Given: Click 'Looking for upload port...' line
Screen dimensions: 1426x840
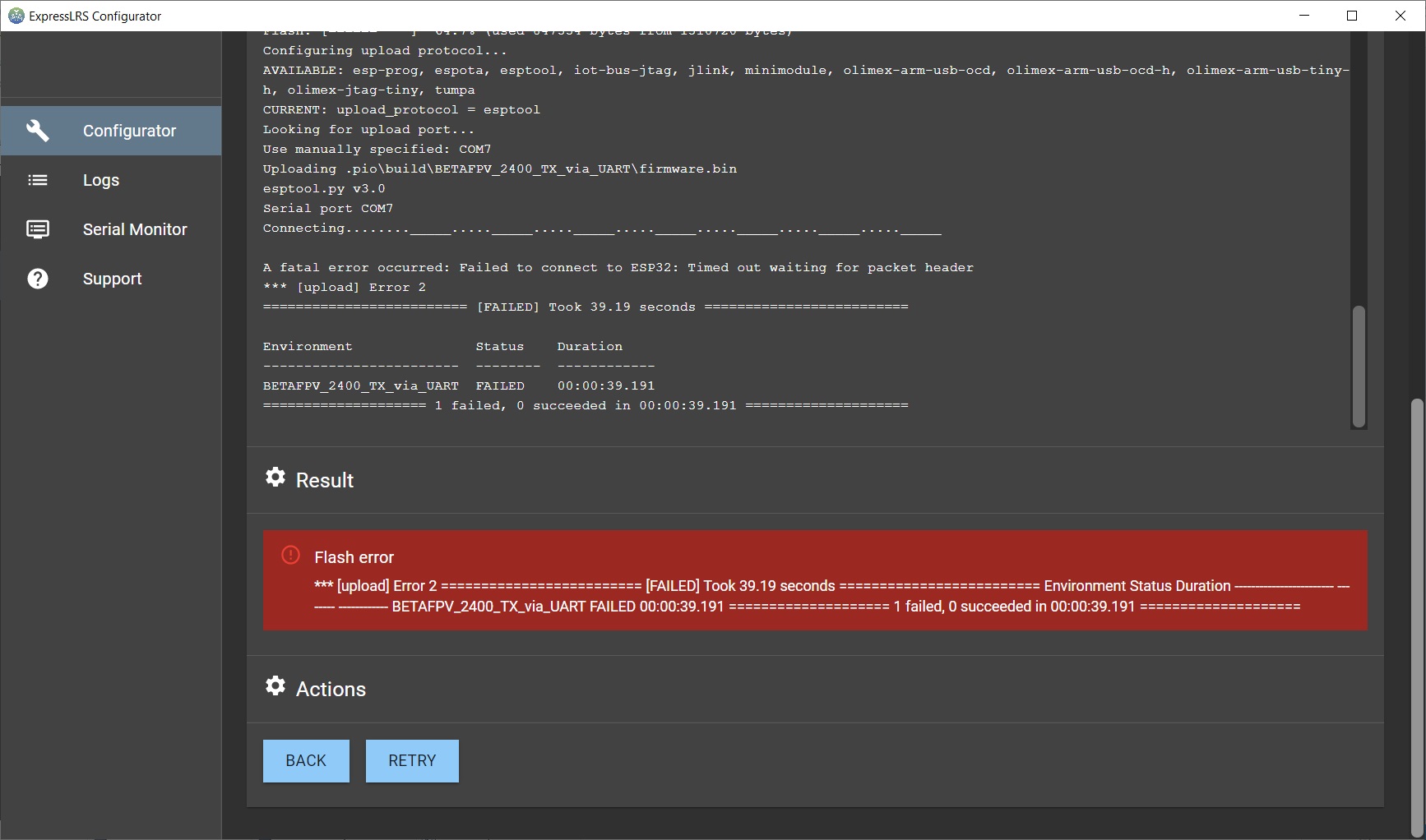Looking at the screenshot, I should pyautogui.click(x=368, y=130).
